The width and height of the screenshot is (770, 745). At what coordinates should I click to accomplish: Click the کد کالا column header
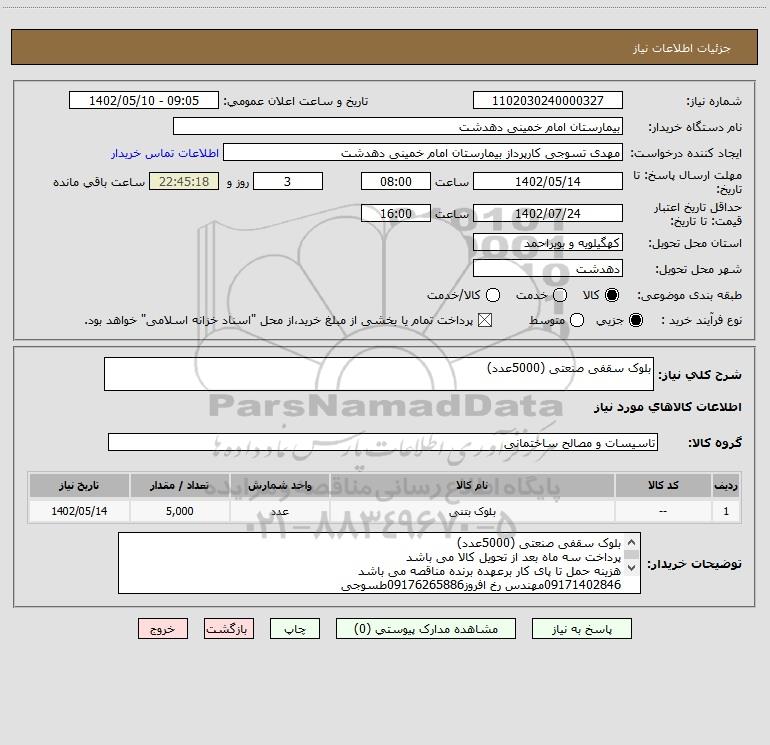click(x=663, y=485)
